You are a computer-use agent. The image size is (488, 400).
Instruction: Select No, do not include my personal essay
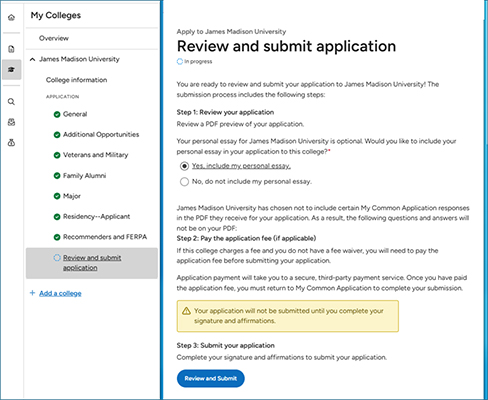(184, 182)
